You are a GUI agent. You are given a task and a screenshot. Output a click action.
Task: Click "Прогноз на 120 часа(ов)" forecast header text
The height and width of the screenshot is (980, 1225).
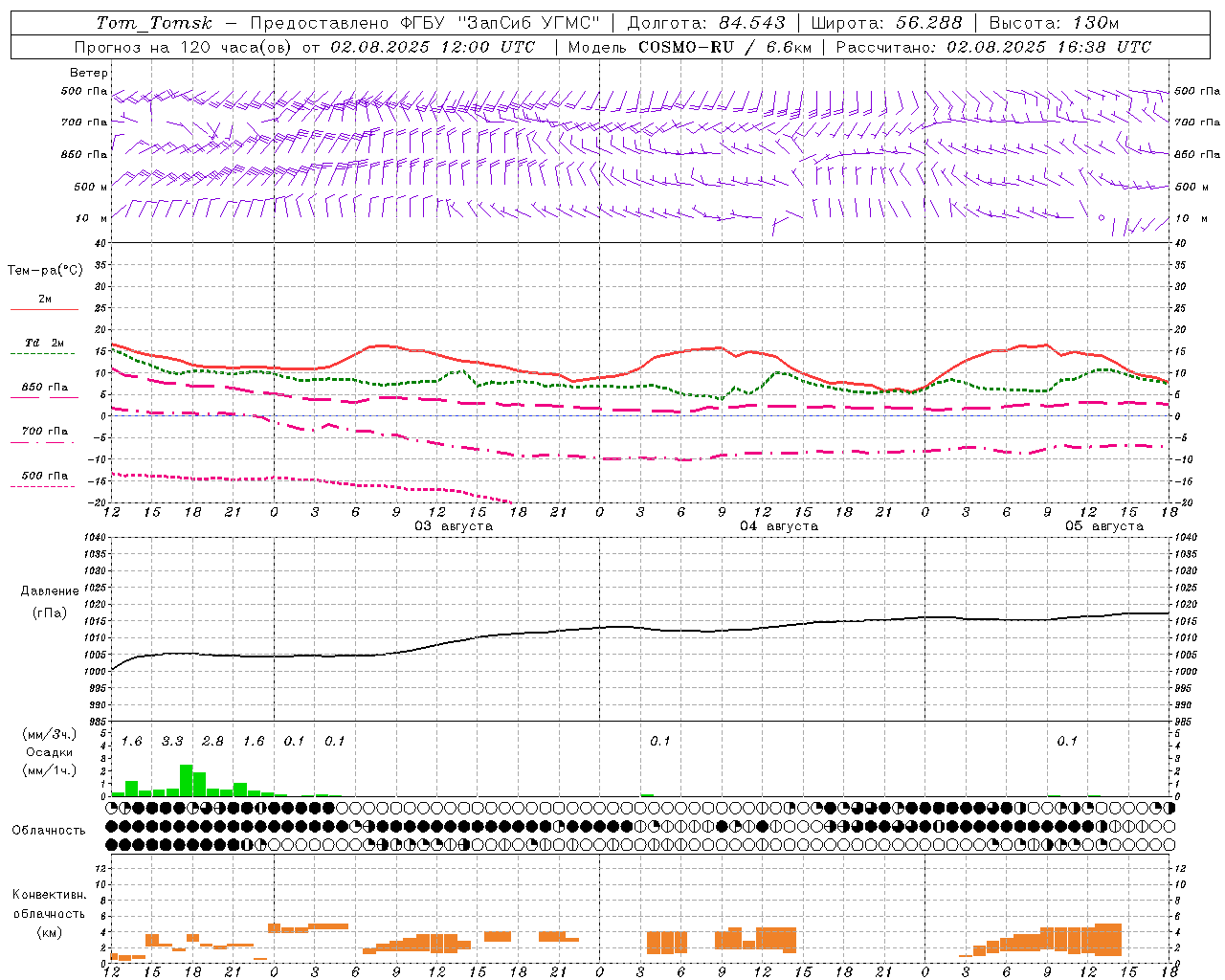click(184, 47)
